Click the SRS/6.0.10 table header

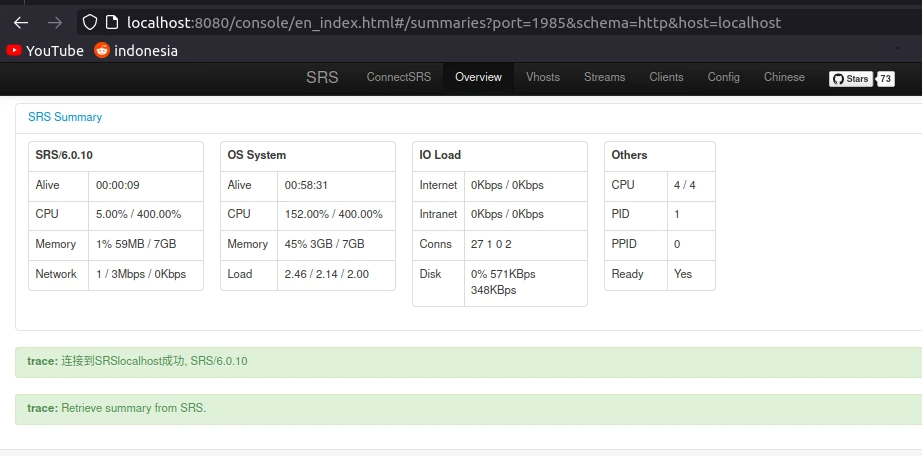(116, 156)
